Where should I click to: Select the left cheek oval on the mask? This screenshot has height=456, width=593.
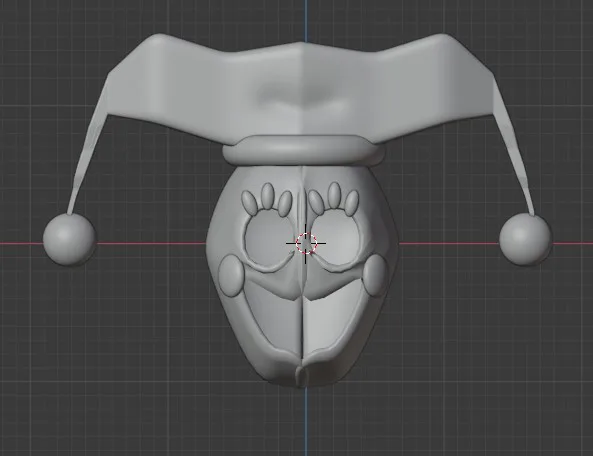pyautogui.click(x=231, y=275)
